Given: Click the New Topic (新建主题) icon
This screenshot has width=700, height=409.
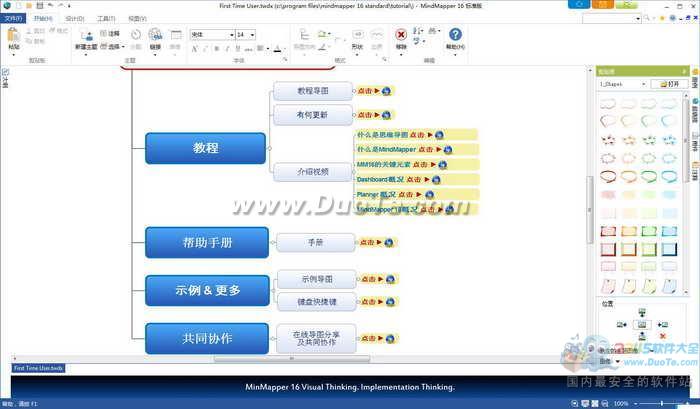Looking at the screenshot, I should (x=86, y=36).
